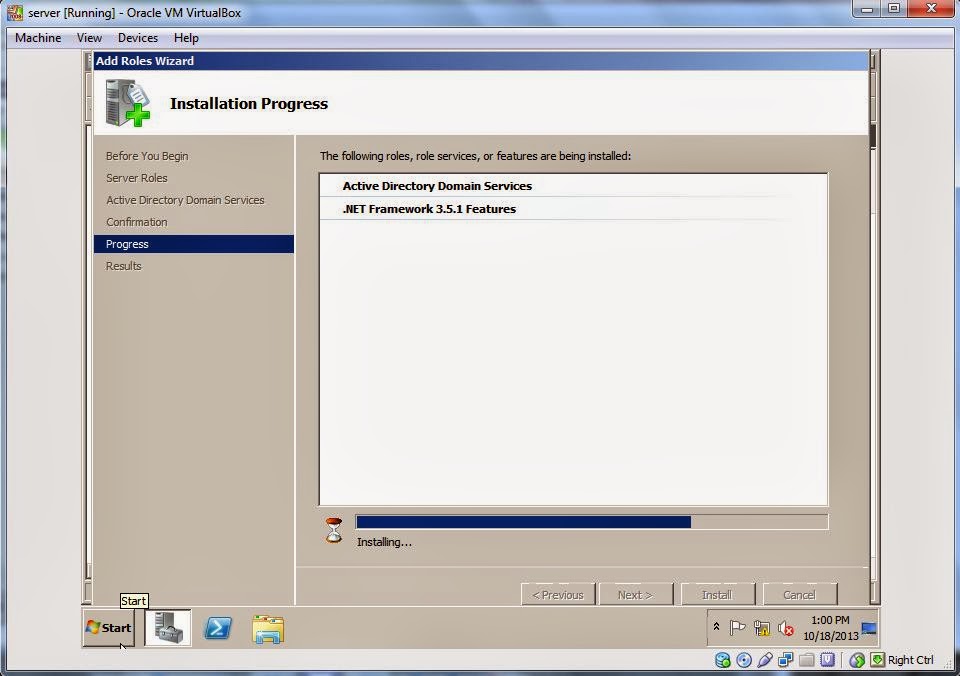Cancel the Add Roles Wizard

pyautogui.click(x=800, y=595)
